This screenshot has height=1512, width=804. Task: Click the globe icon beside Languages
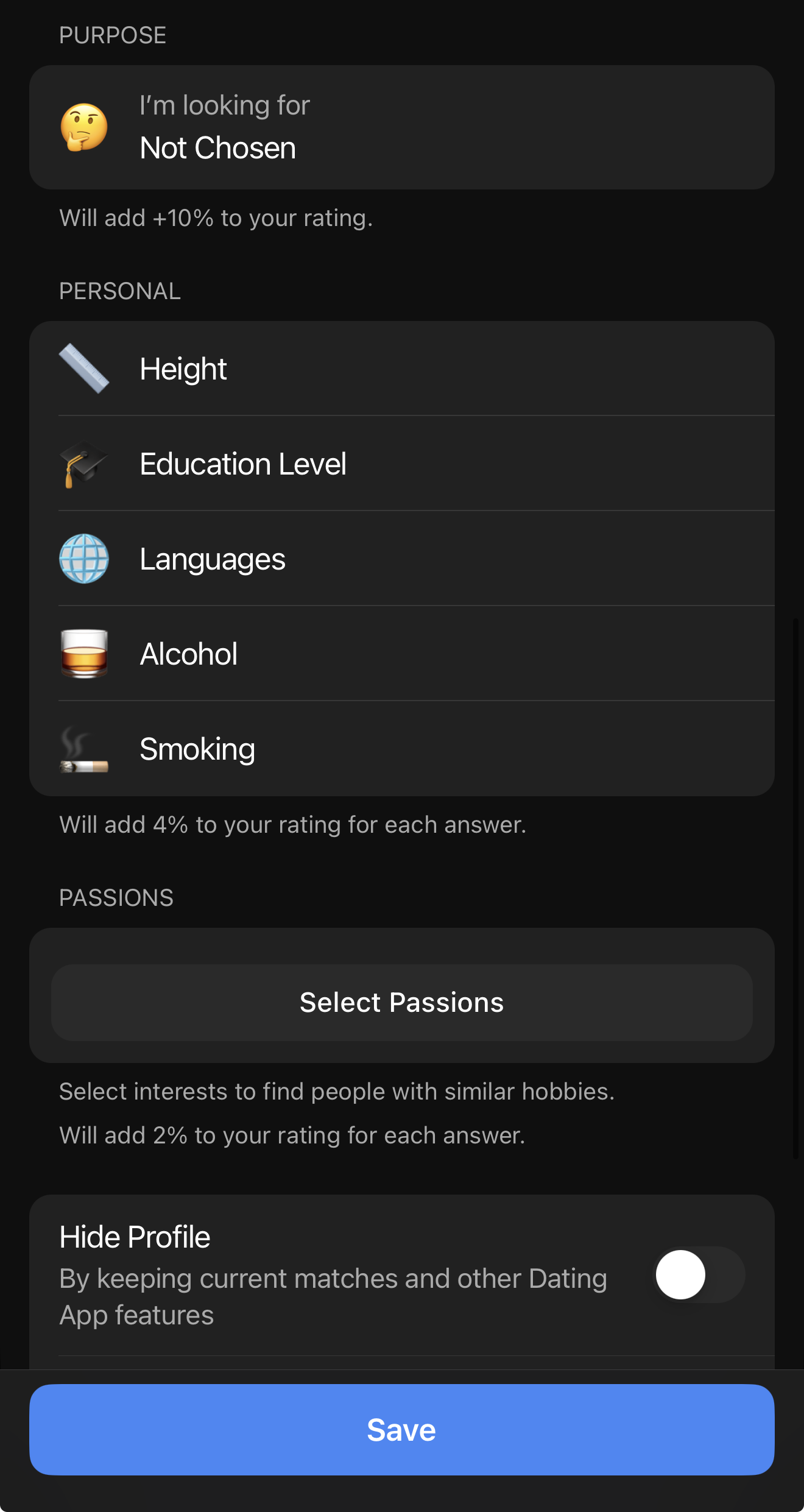pyautogui.click(x=83, y=559)
